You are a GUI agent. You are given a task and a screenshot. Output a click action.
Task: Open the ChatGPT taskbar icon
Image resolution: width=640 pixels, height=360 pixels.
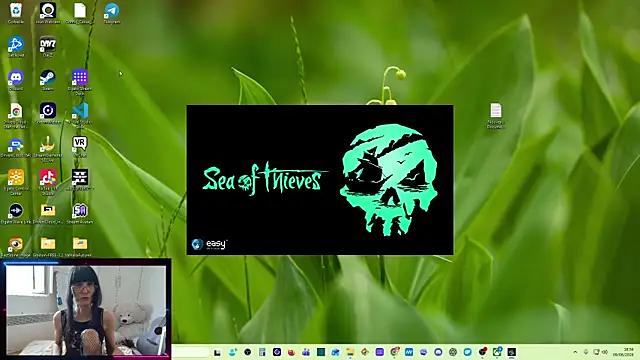pyautogui.click(x=453, y=352)
